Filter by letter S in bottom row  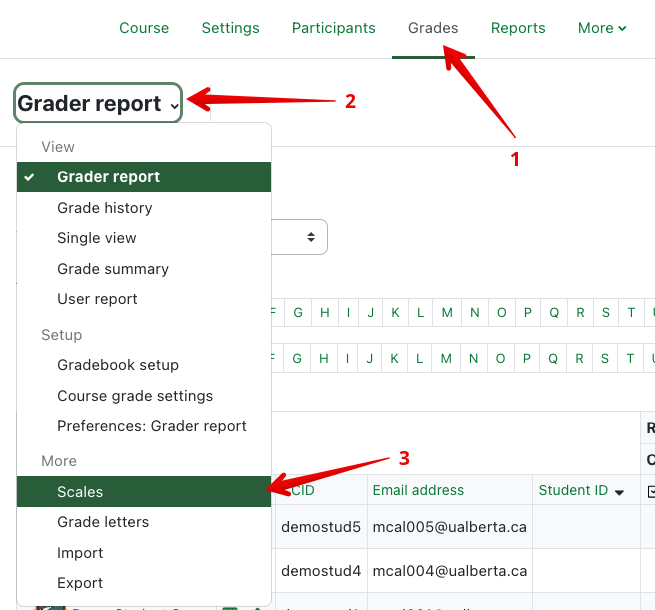tap(606, 357)
